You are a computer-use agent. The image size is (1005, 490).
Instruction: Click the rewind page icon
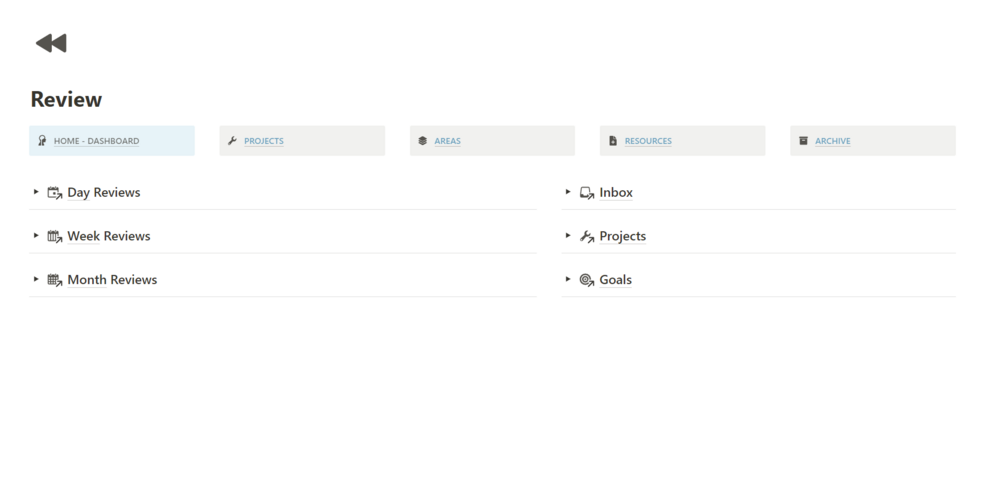[x=51, y=43]
